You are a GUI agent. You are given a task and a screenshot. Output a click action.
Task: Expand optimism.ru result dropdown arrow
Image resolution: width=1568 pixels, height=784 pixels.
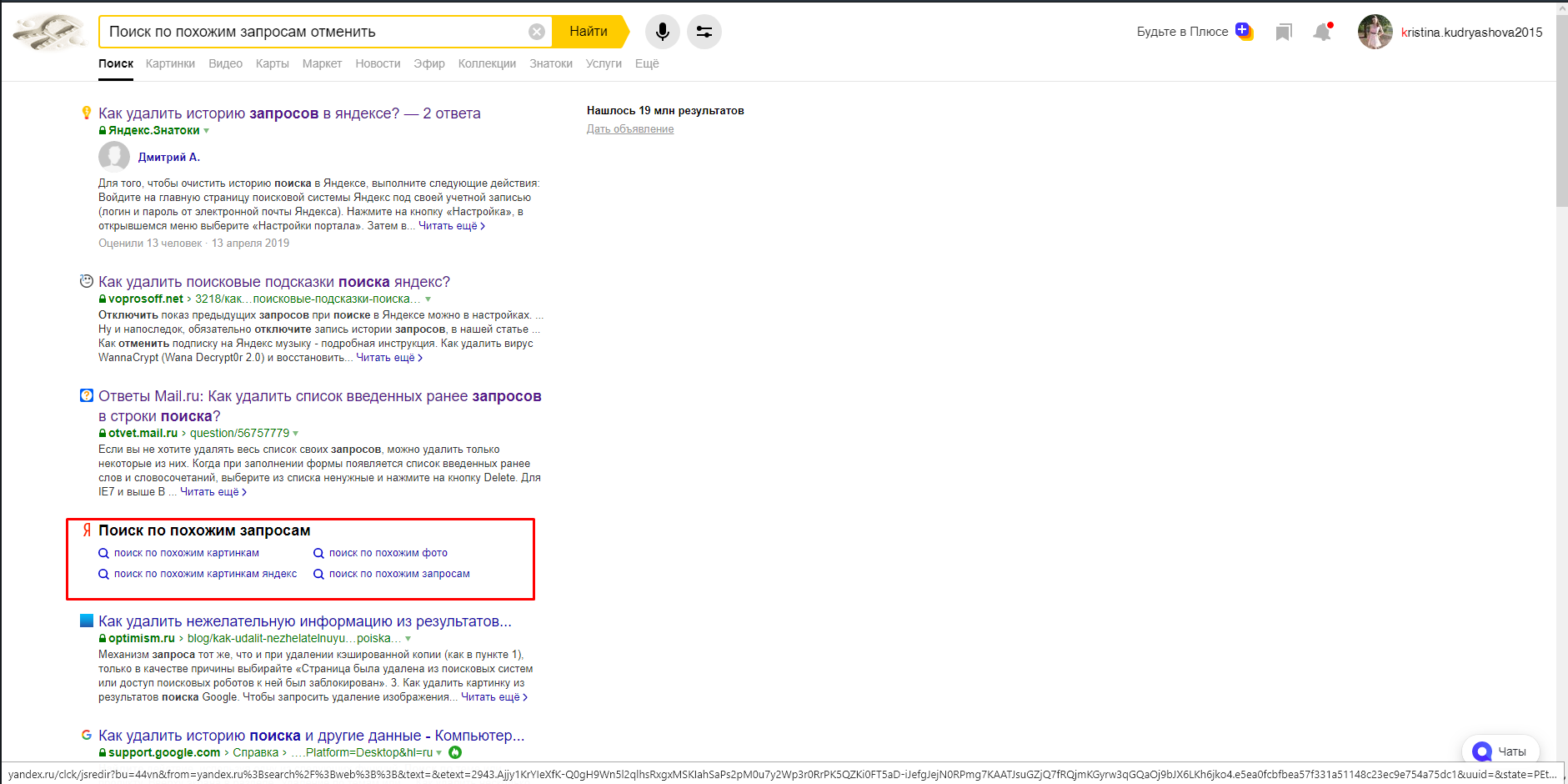408,639
